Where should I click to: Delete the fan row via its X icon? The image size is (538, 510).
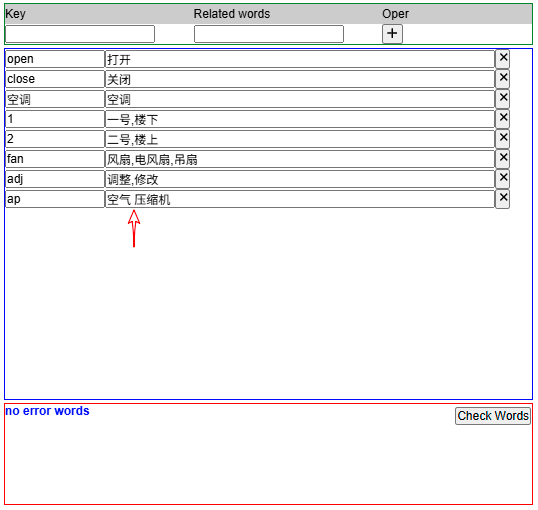tap(503, 158)
